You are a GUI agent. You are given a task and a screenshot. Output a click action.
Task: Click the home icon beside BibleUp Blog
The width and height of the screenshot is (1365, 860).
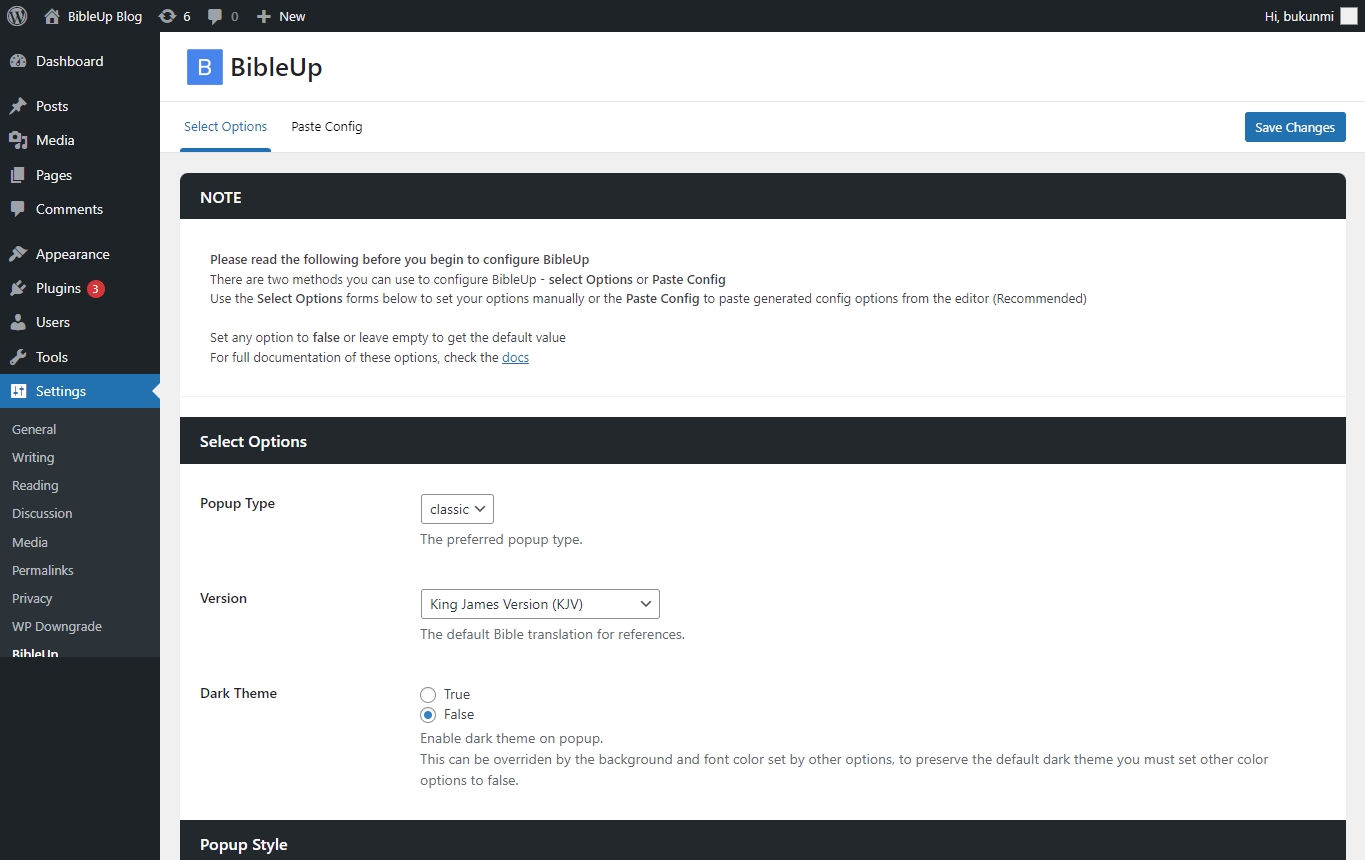(52, 16)
